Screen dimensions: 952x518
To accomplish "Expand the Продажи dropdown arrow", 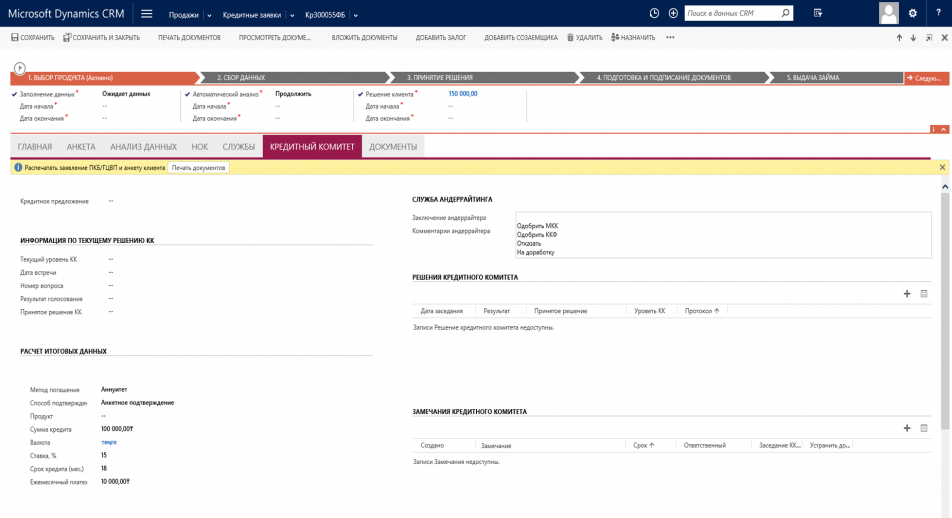I will coord(209,15).
